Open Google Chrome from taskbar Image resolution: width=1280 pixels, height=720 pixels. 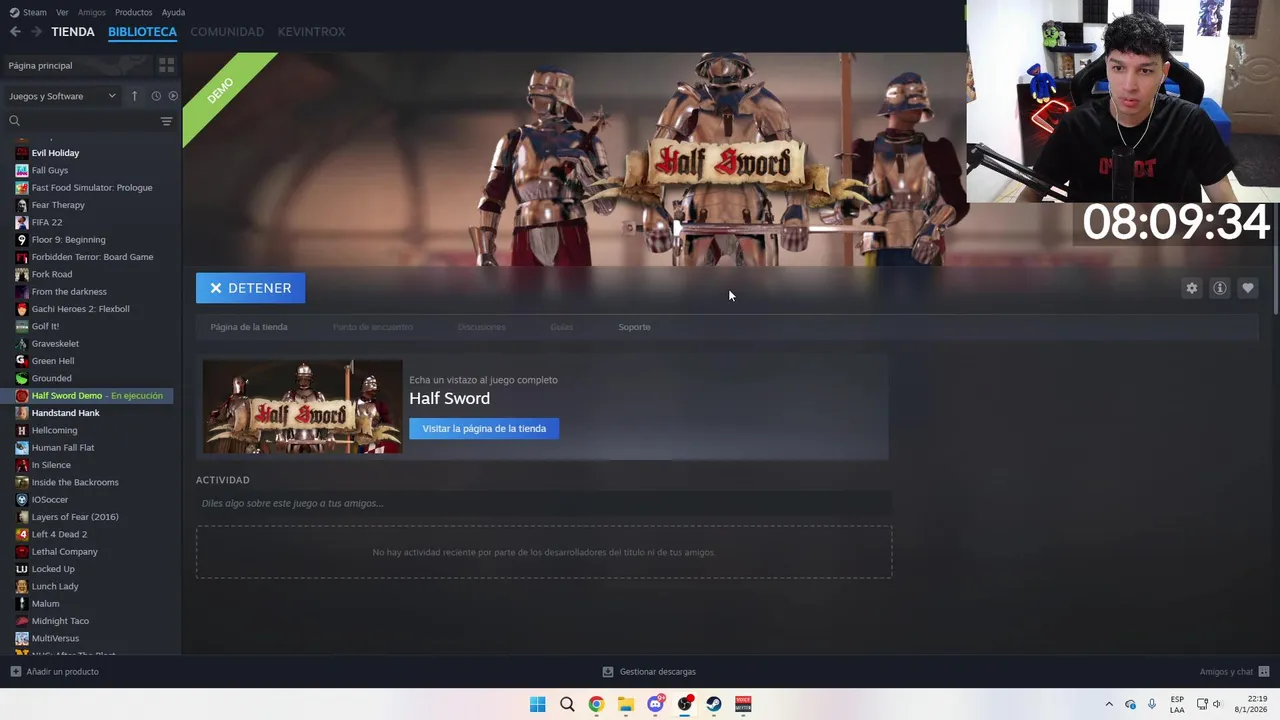pos(596,704)
